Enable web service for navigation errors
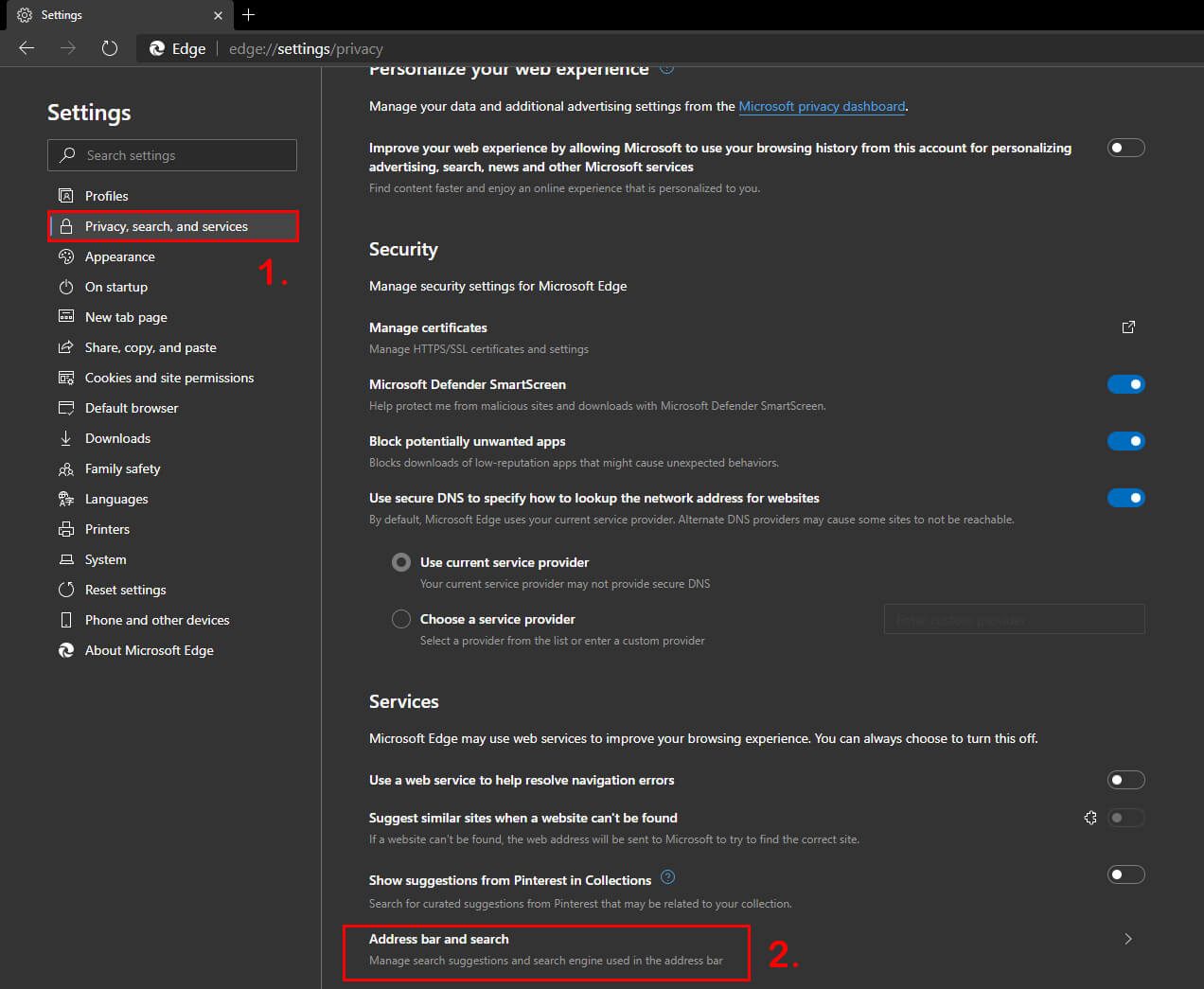This screenshot has width=1204, height=989. tap(1126, 780)
